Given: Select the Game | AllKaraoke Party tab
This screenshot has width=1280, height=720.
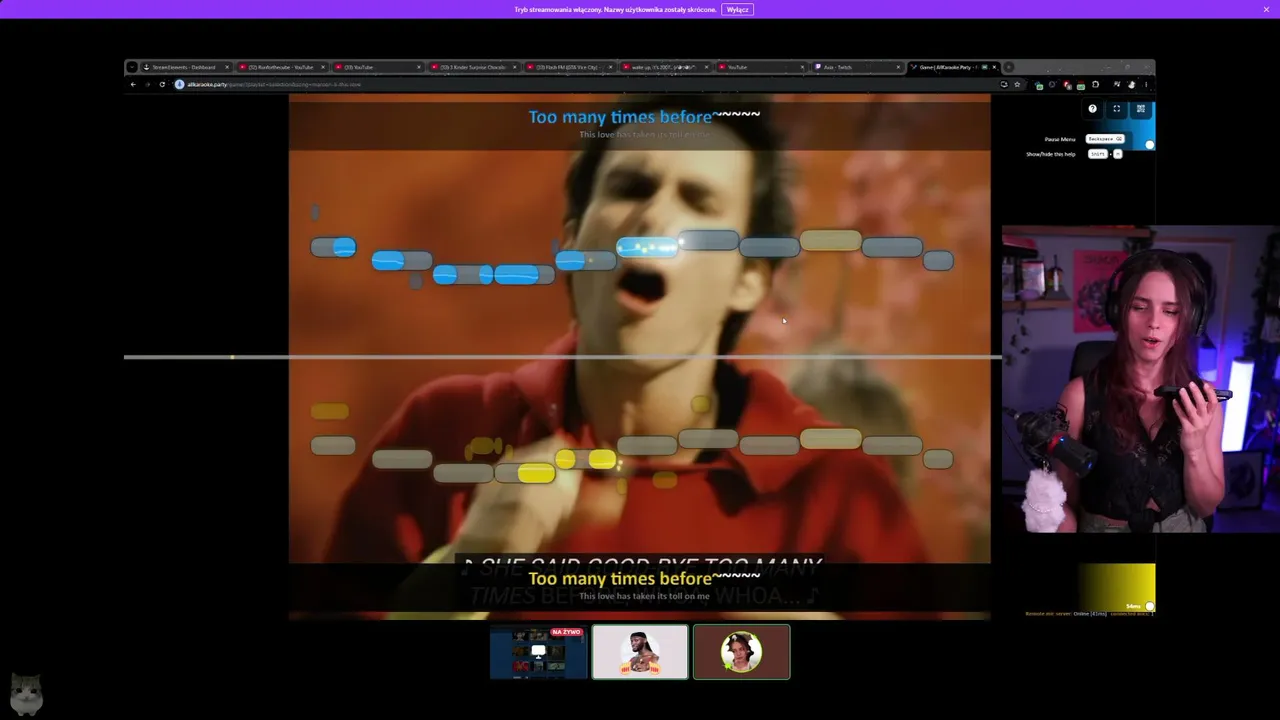Looking at the screenshot, I should pyautogui.click(x=954, y=67).
